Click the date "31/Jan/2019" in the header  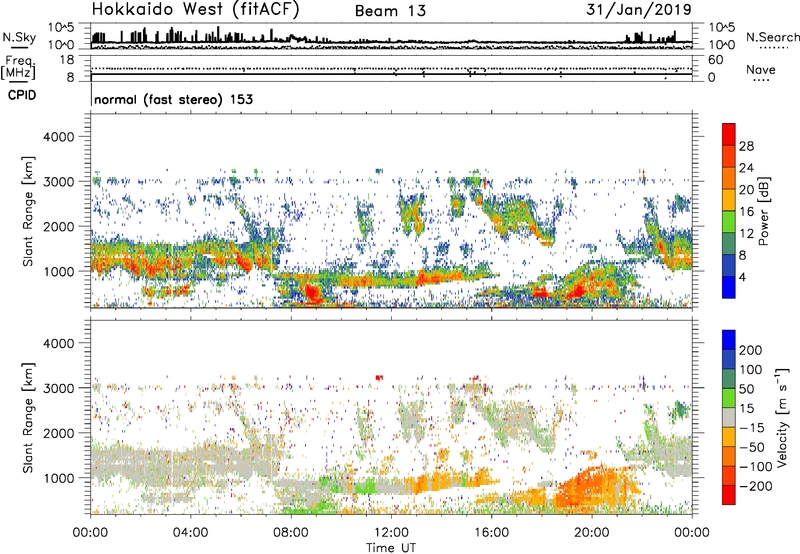tap(639, 9)
